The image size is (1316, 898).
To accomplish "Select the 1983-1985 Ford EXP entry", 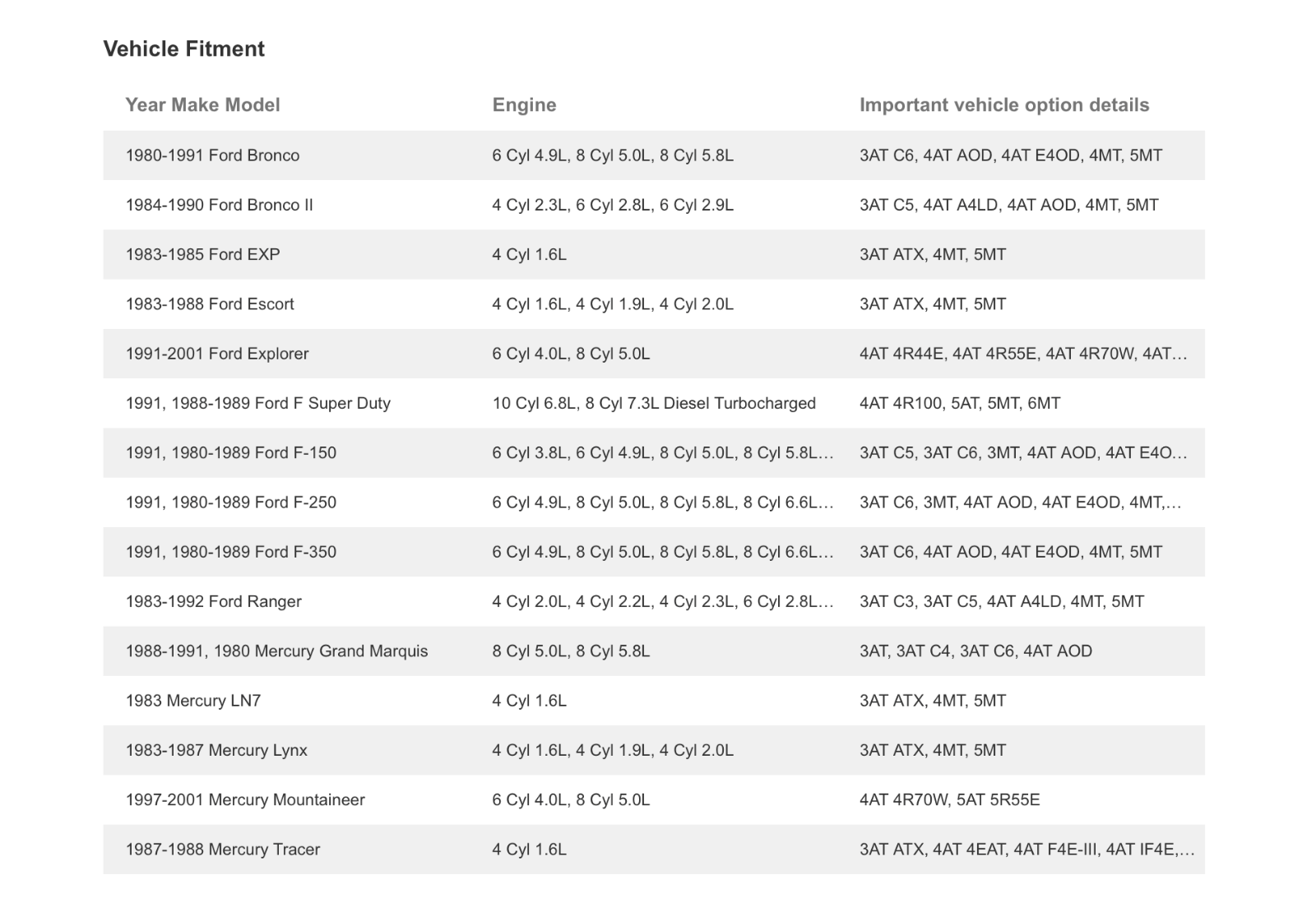I will pyautogui.click(x=202, y=255).
